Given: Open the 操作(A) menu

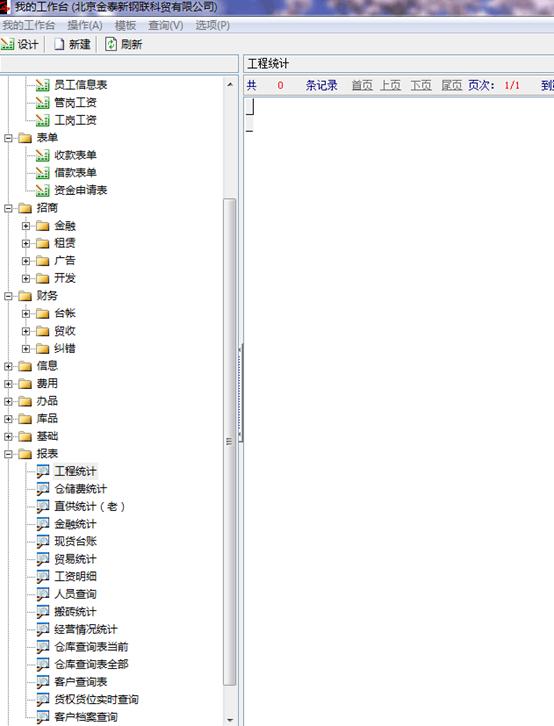Looking at the screenshot, I should click(85, 25).
